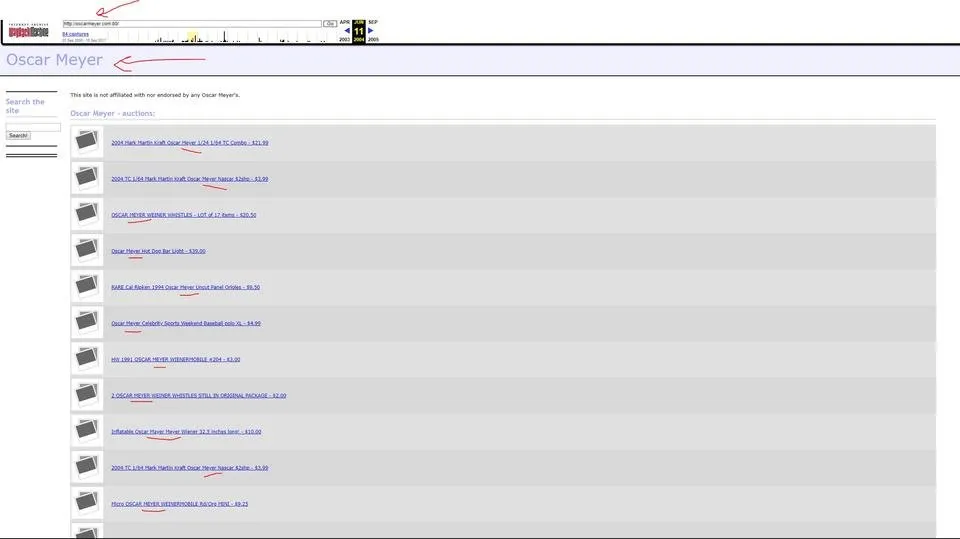The width and height of the screenshot is (960, 539).
Task: Click the Go button beside the URL field
Action: pos(330,23)
